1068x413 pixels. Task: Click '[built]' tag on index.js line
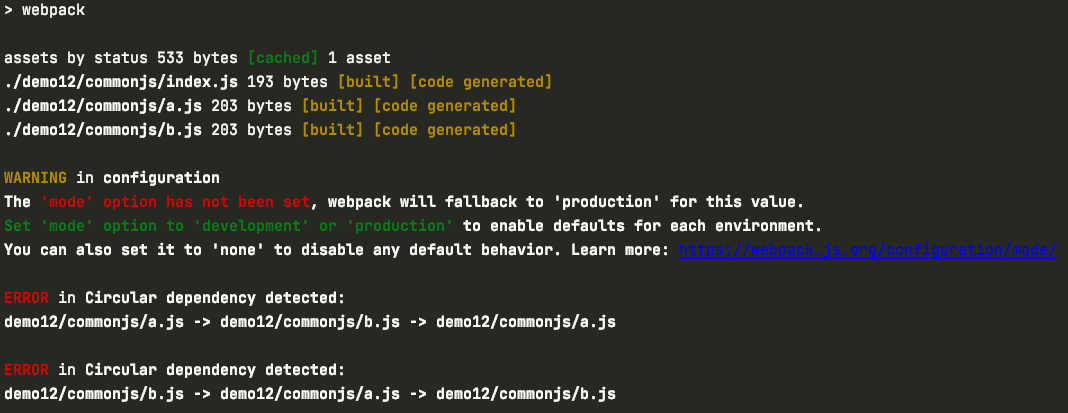pyautogui.click(x=368, y=82)
